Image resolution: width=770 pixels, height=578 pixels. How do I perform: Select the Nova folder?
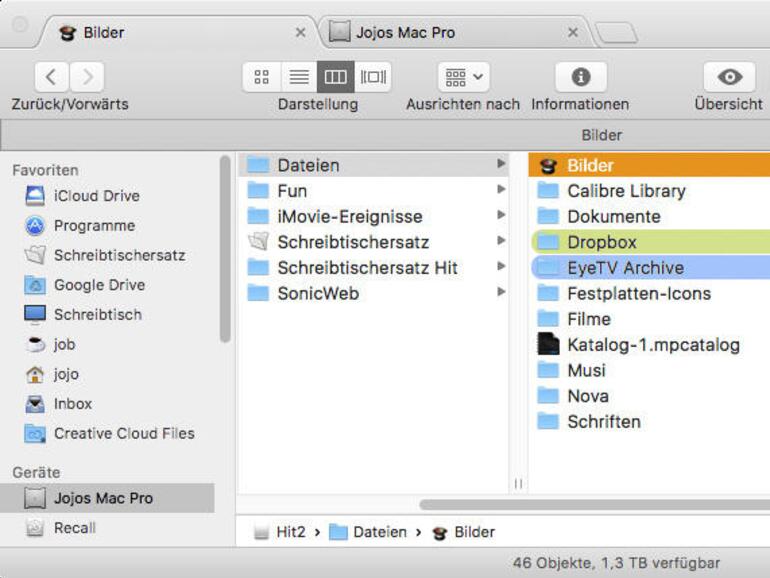click(x=649, y=396)
